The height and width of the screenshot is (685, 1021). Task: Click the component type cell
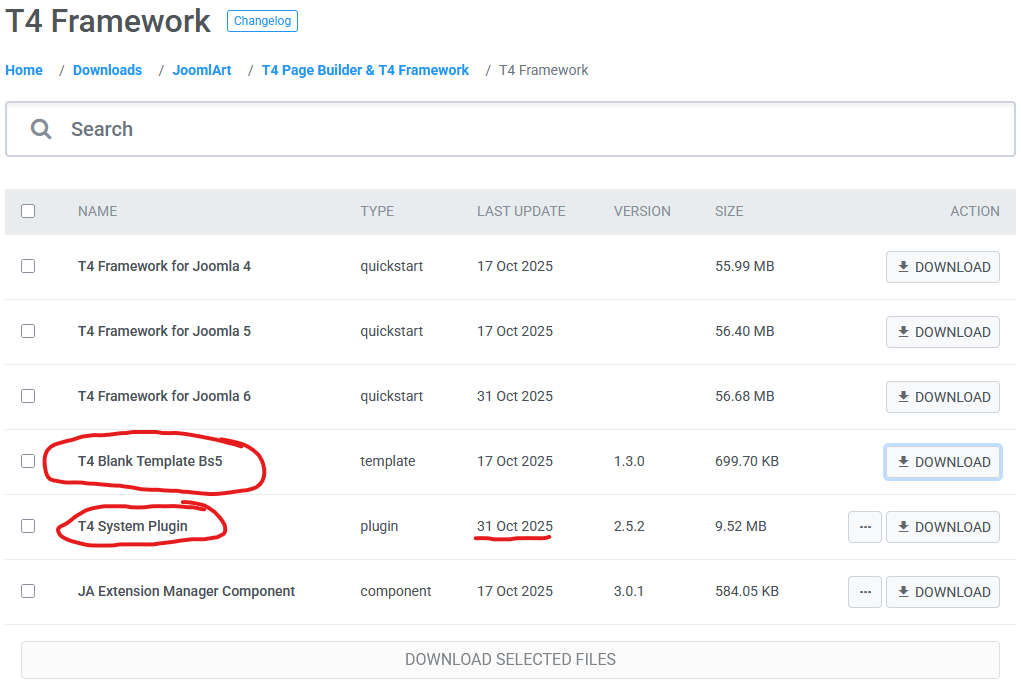coord(395,591)
